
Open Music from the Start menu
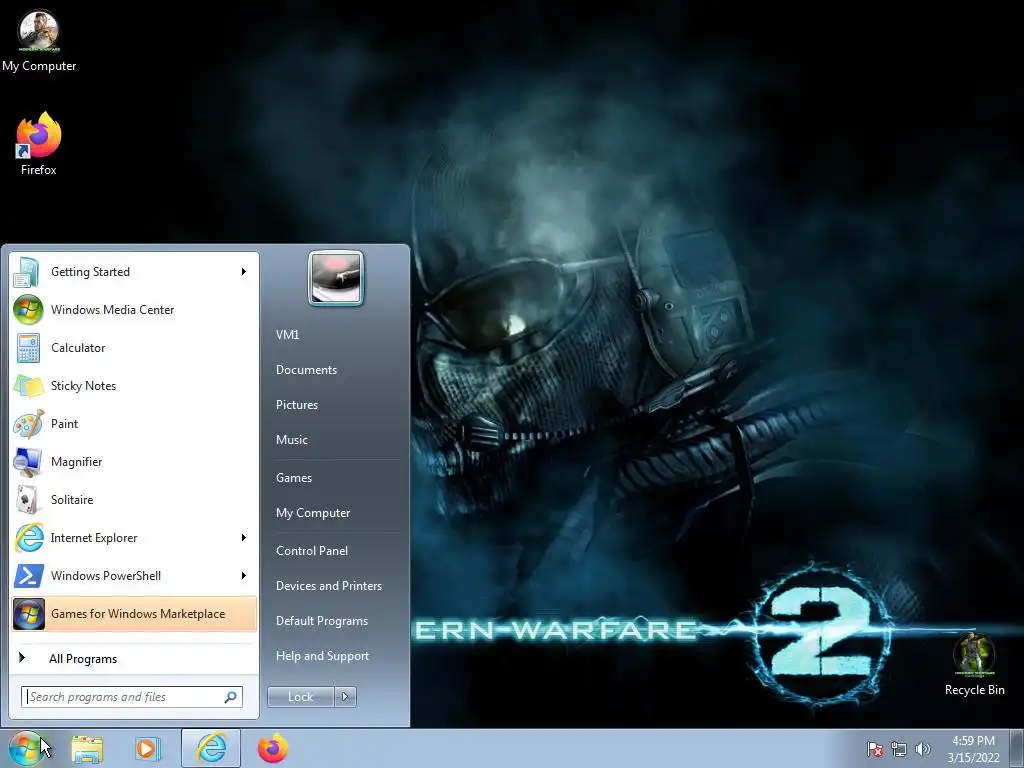click(291, 440)
